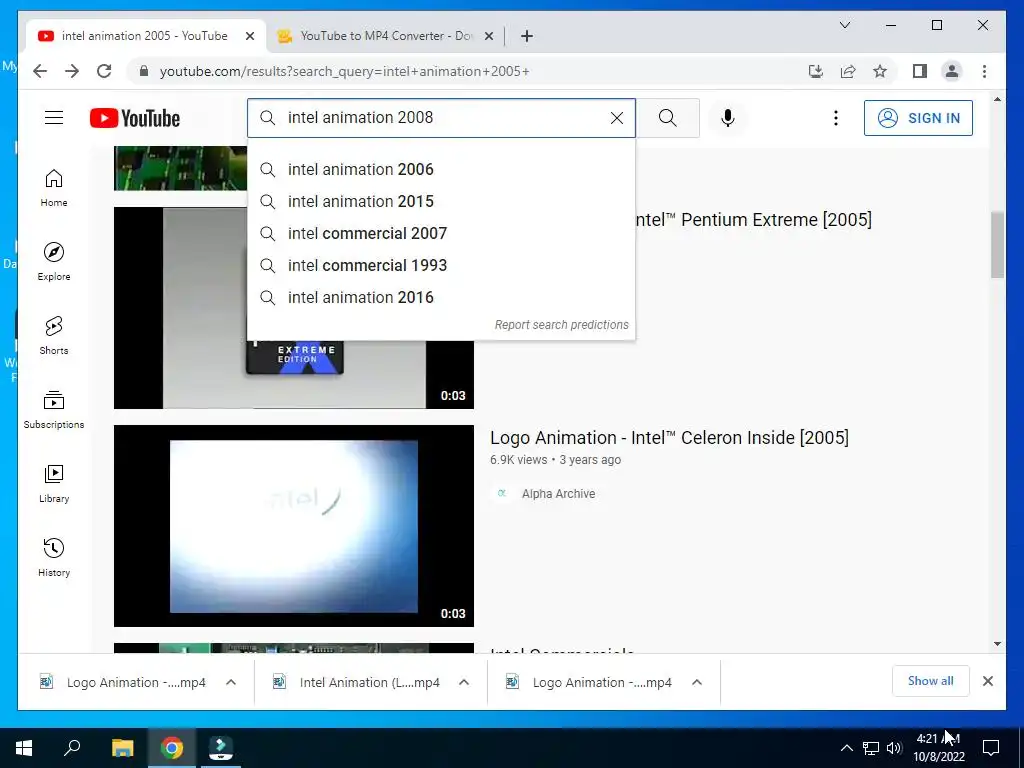Open the volume control in system tray
Viewport: 1024px width, 768px height.
[x=894, y=748]
